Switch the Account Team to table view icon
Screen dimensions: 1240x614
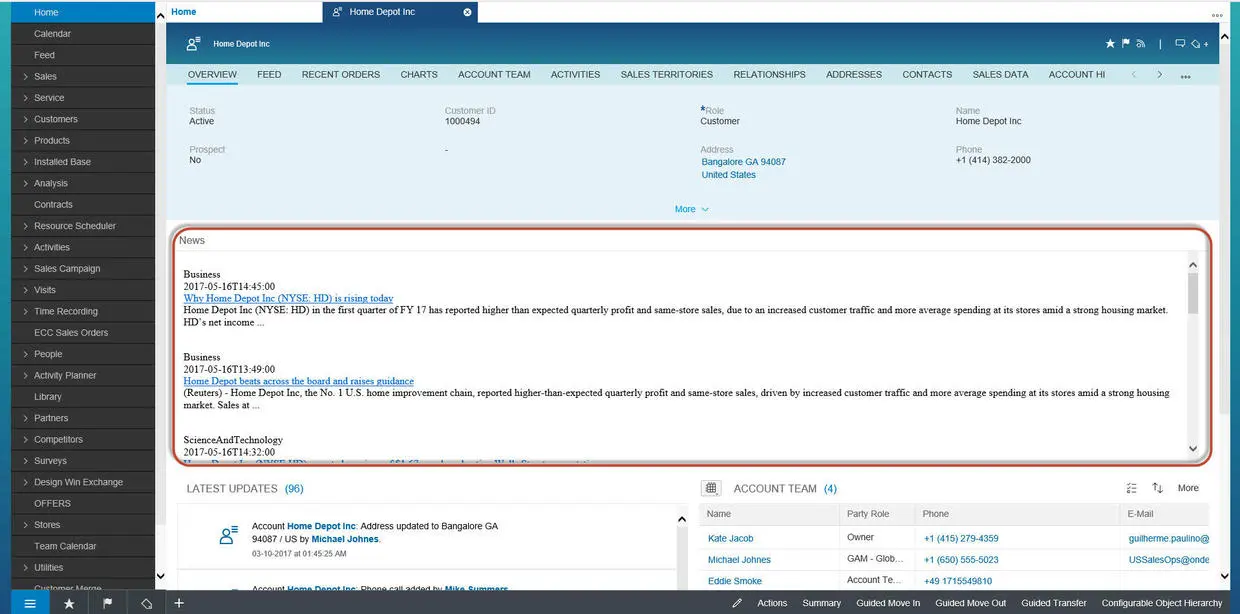pos(711,488)
